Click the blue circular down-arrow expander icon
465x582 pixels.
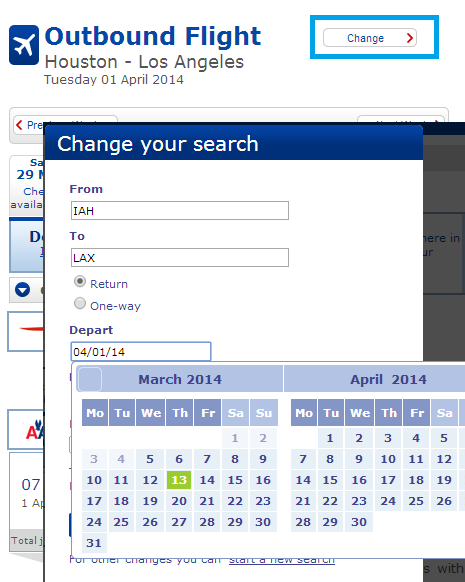click(x=22, y=290)
